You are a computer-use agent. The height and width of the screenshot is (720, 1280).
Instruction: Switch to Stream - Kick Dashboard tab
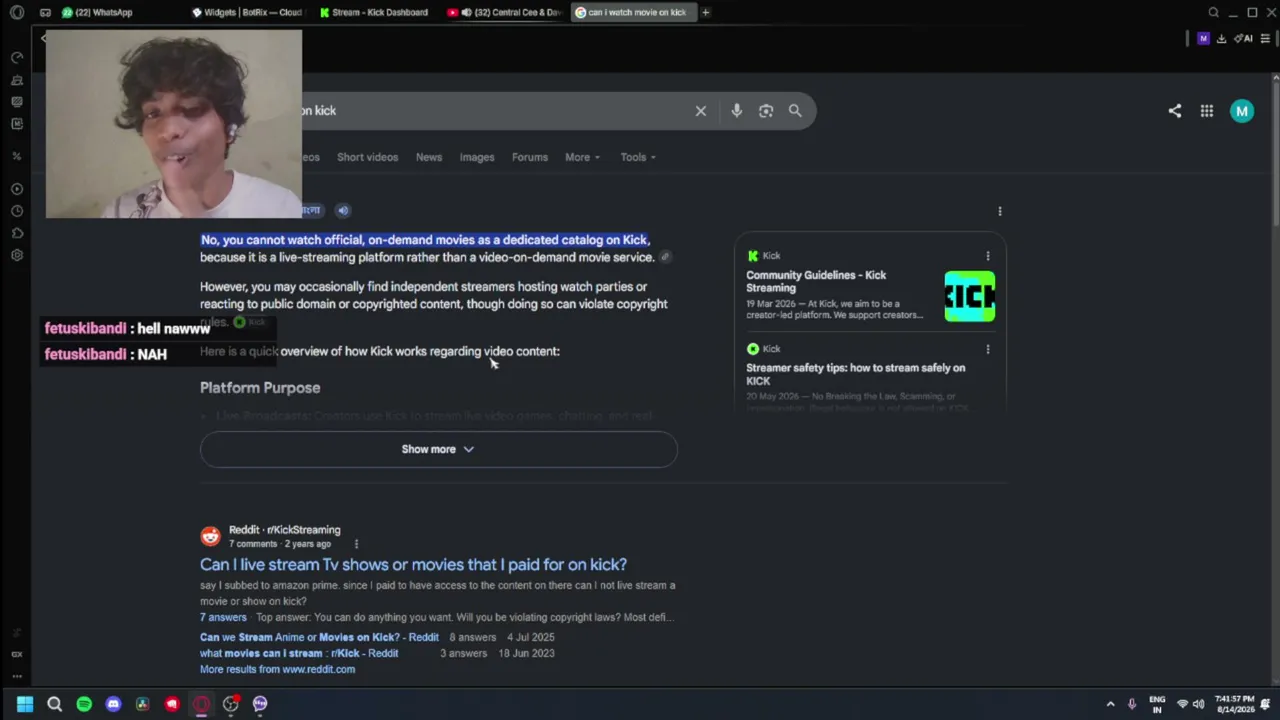375,13
